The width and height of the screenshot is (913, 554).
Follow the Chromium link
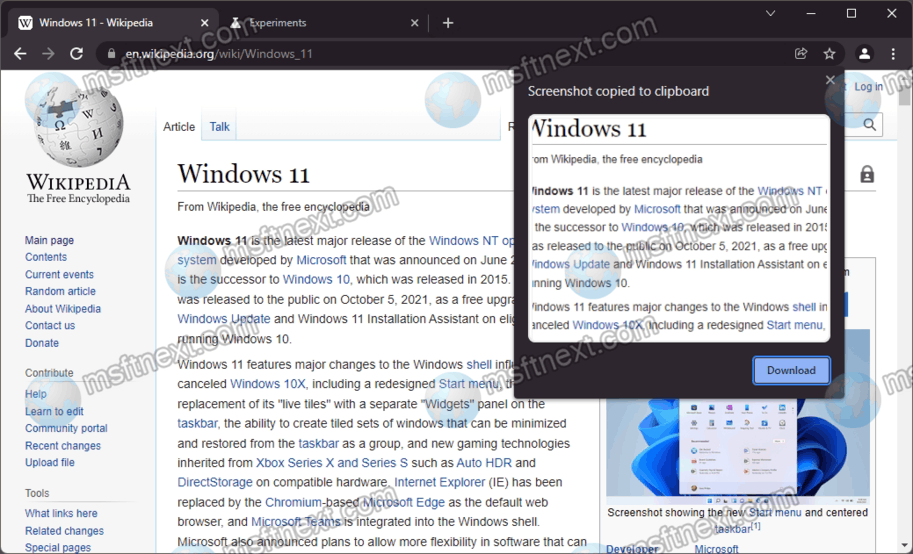(293, 502)
